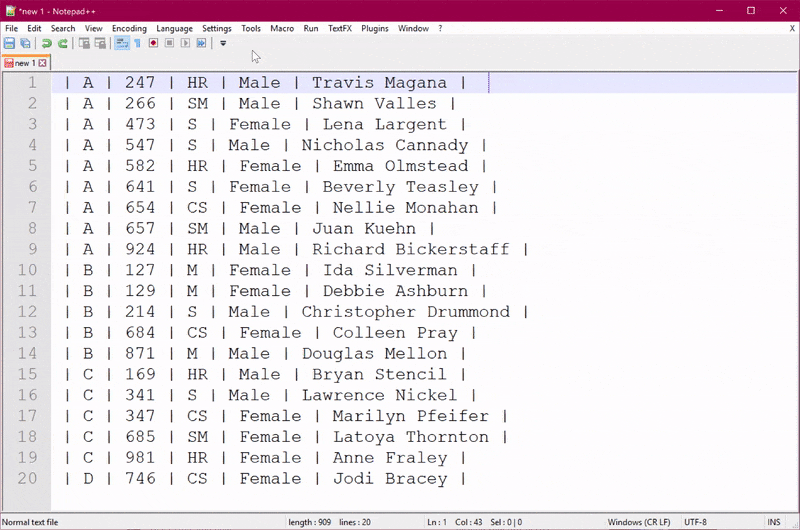
Task: Open the Plugins menu
Action: [x=375, y=29]
